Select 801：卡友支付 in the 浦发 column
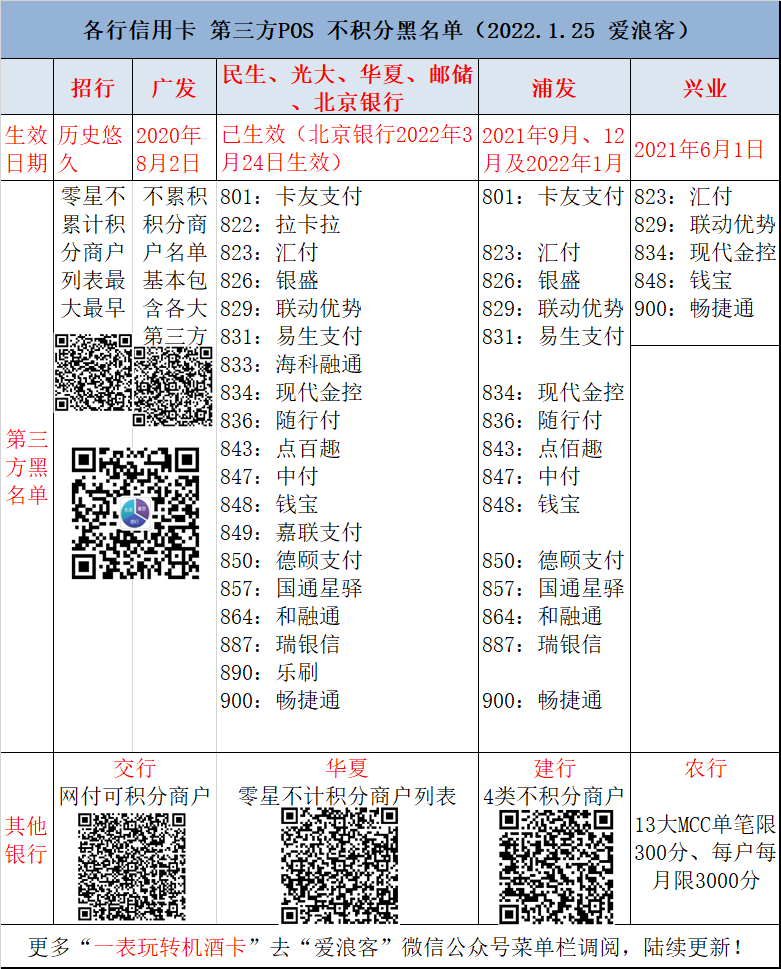Viewport: 781px width, 969px height. 553,197
